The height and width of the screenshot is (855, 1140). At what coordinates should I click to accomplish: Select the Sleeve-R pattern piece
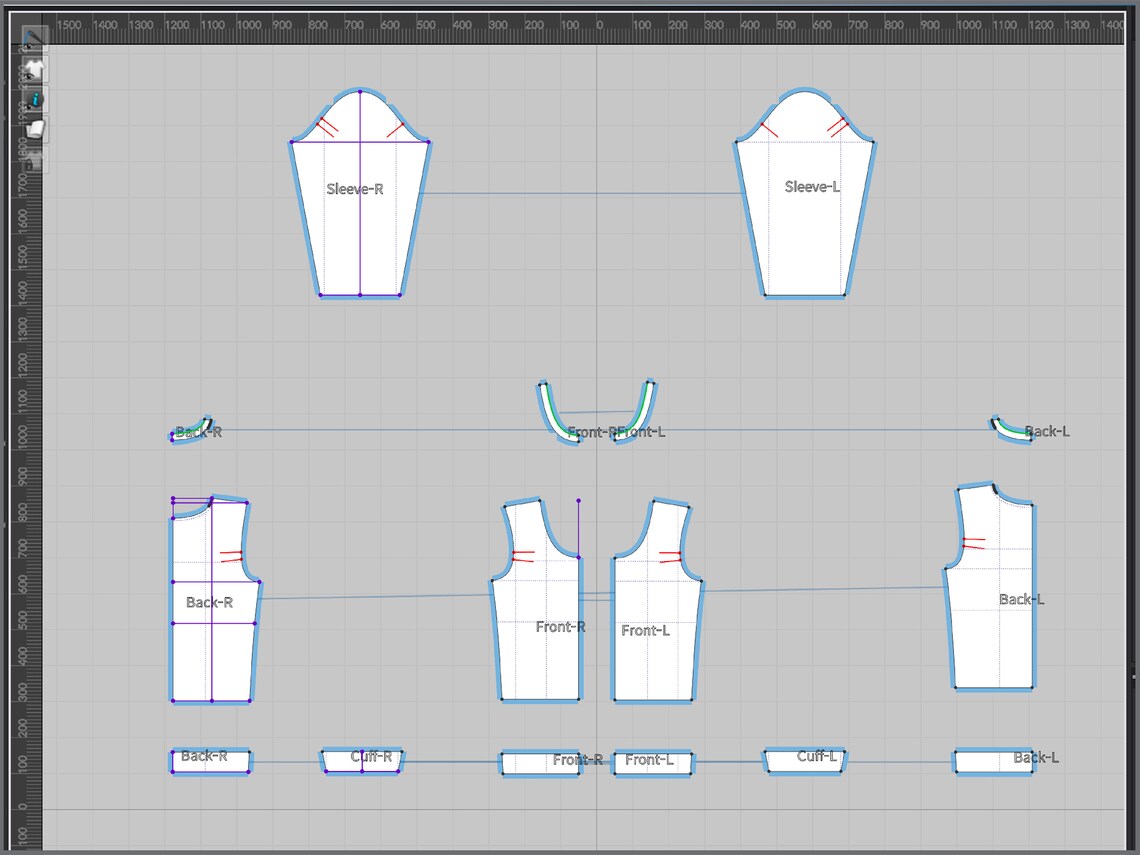(360, 211)
